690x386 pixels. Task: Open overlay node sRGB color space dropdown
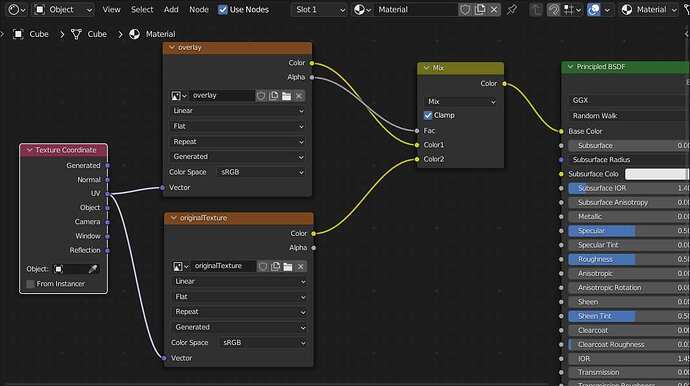[261, 172]
